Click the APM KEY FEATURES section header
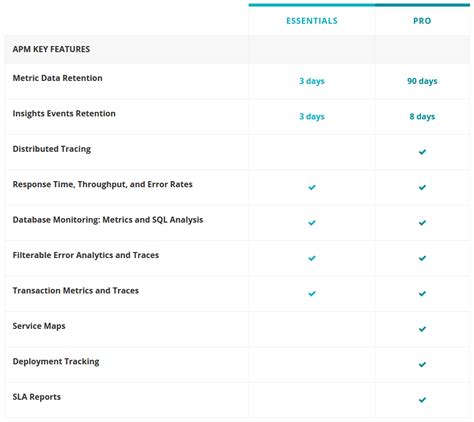This screenshot has width=474, height=422. tap(51, 49)
